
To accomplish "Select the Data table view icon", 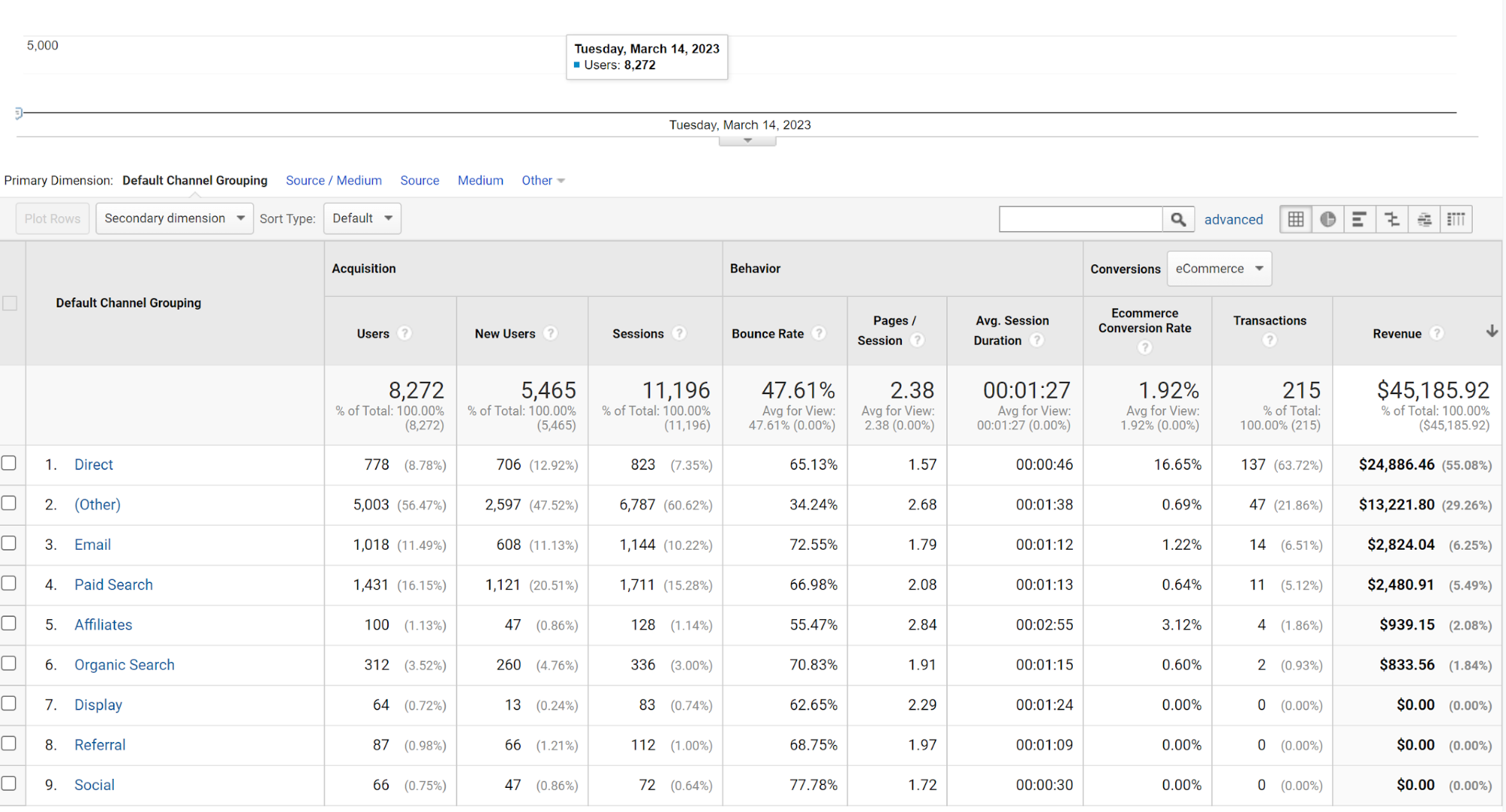I will click(x=1295, y=218).
